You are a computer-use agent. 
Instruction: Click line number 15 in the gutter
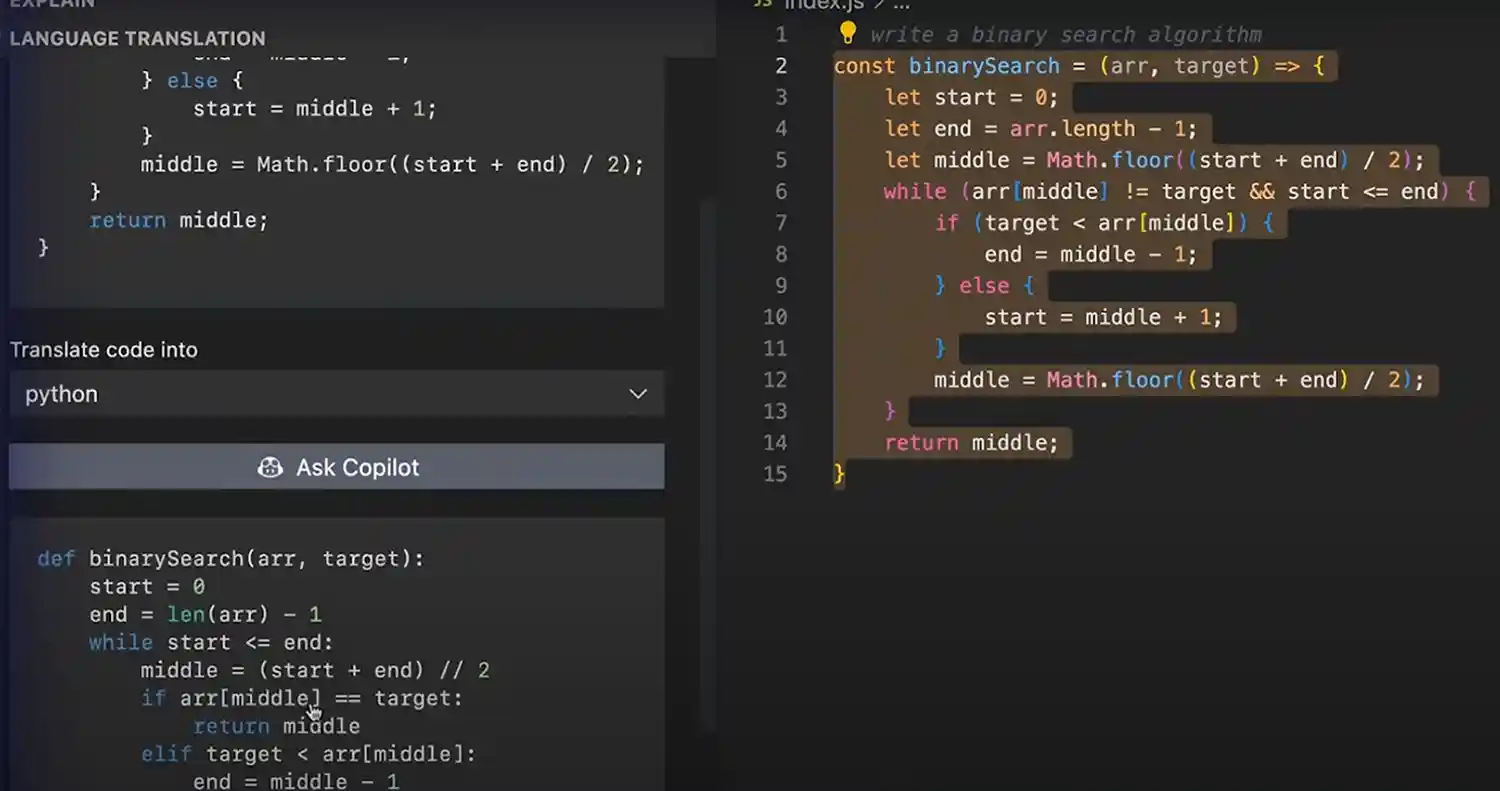pyautogui.click(x=775, y=474)
